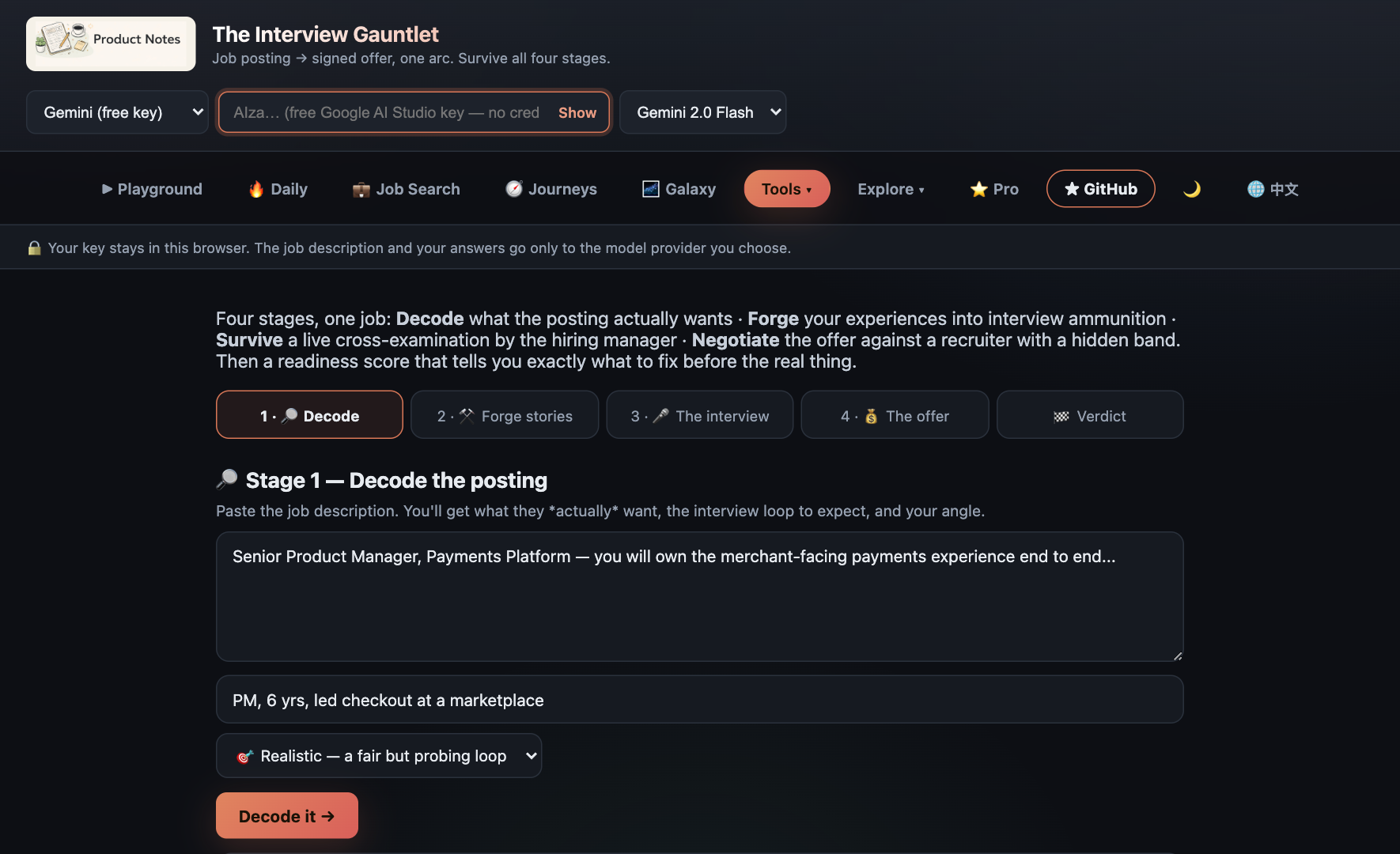Click the microphone icon in The interview tab
The height and width of the screenshot is (854, 1400).
pyautogui.click(x=660, y=415)
